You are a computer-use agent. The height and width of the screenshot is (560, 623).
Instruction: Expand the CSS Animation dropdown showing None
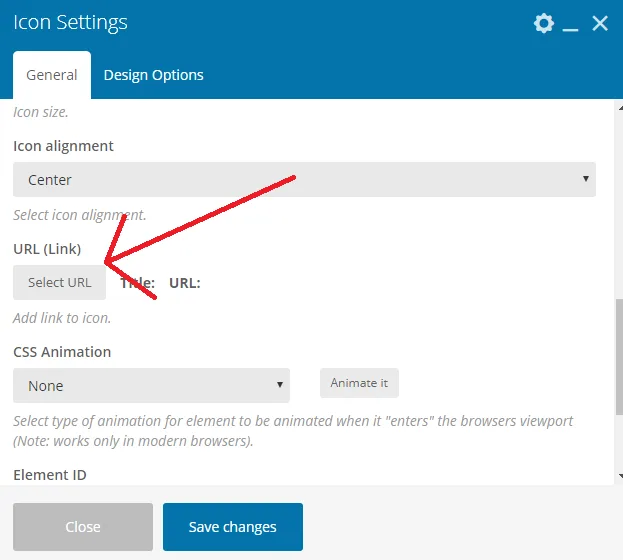[151, 385]
